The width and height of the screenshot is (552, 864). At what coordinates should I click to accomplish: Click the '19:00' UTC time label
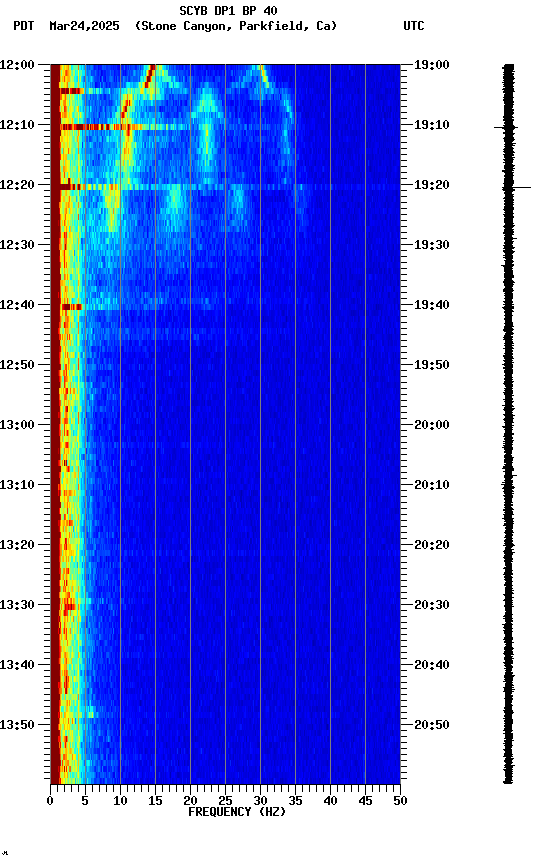pos(432,65)
